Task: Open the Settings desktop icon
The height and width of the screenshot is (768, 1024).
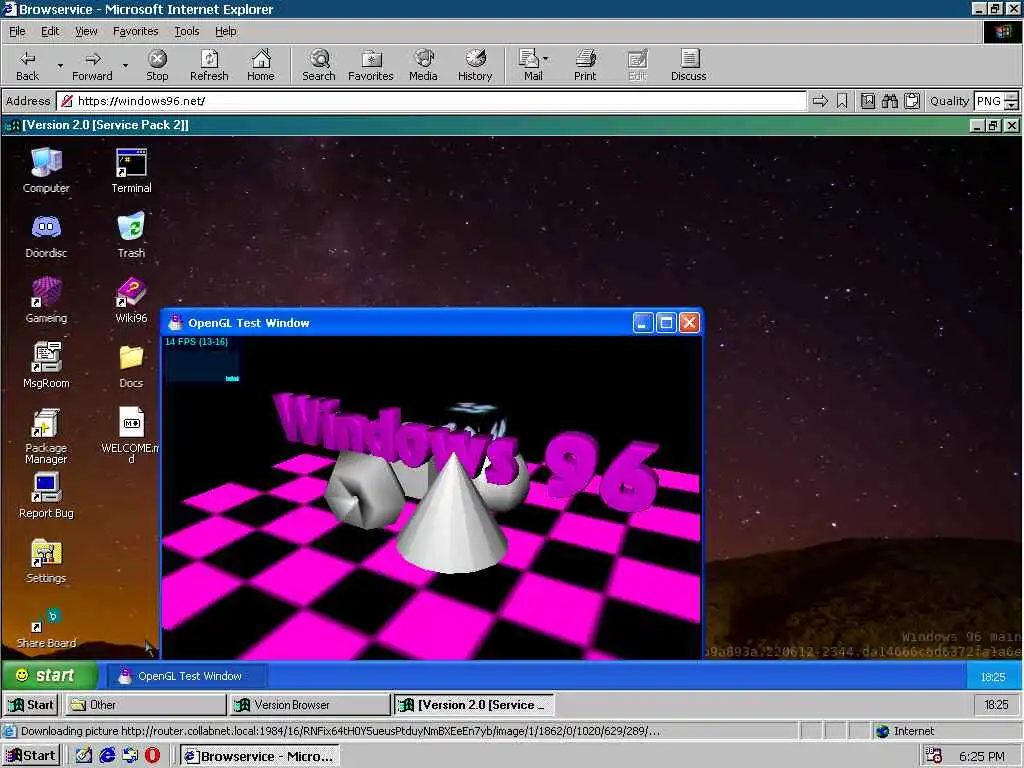Action: pyautogui.click(x=46, y=562)
